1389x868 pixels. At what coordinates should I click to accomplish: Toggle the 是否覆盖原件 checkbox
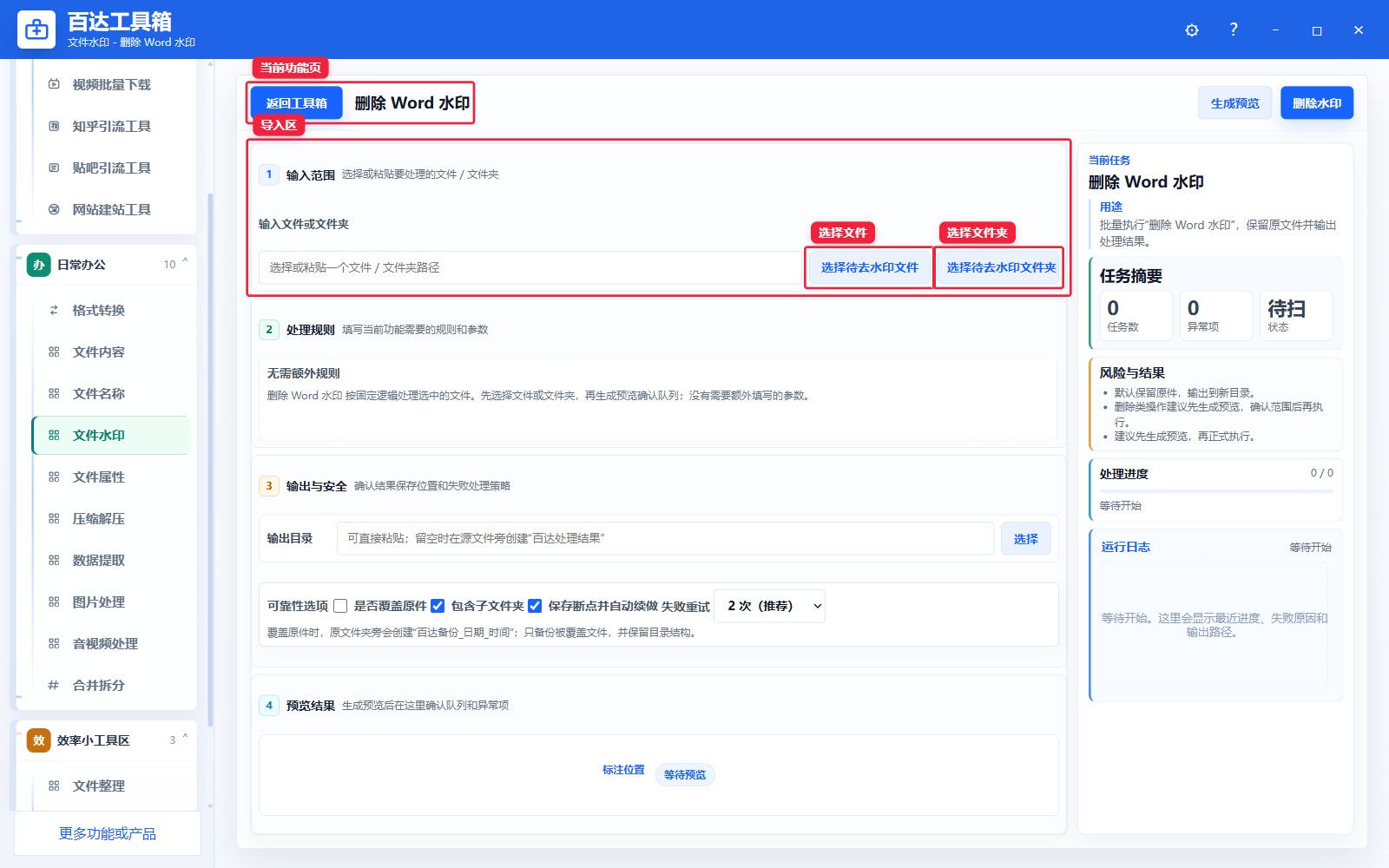pyautogui.click(x=340, y=606)
